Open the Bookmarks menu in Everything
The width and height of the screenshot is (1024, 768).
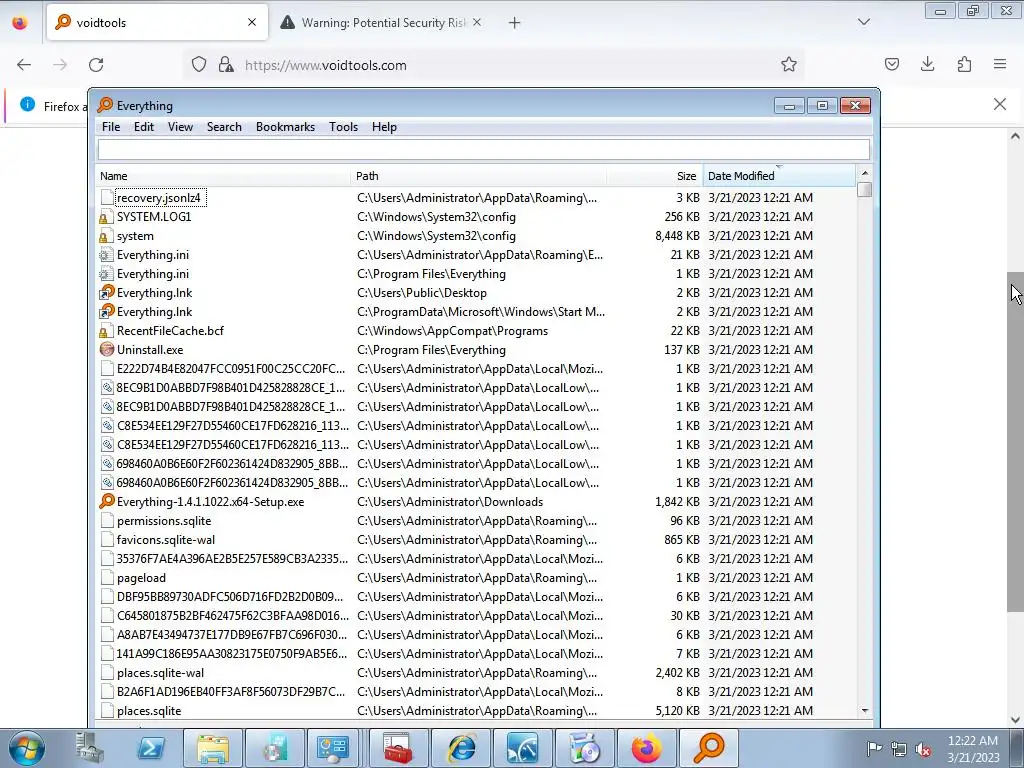pyautogui.click(x=285, y=127)
